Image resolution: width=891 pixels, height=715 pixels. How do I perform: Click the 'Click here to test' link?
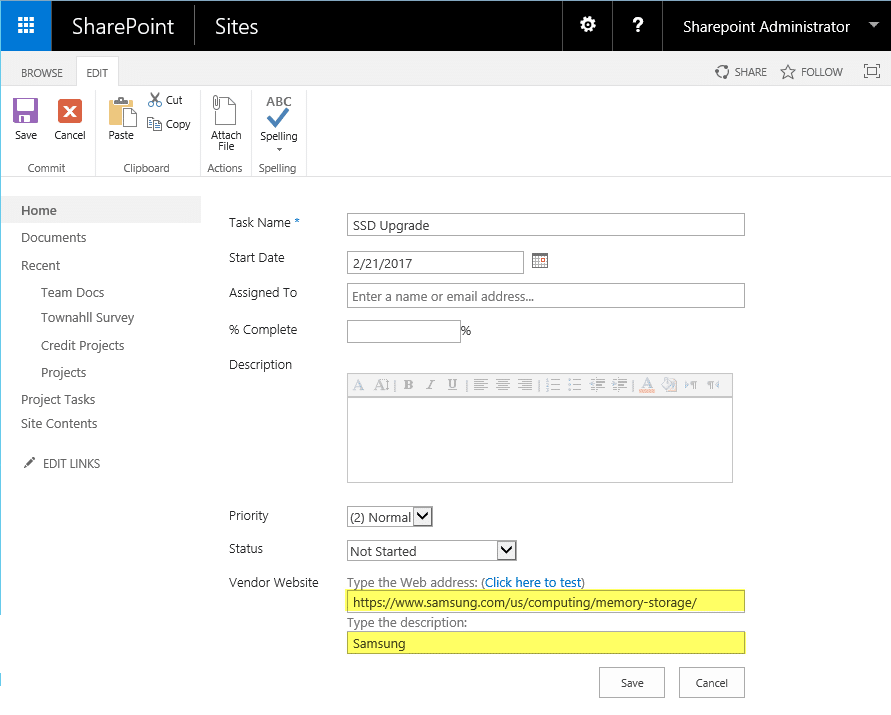pyautogui.click(x=533, y=582)
